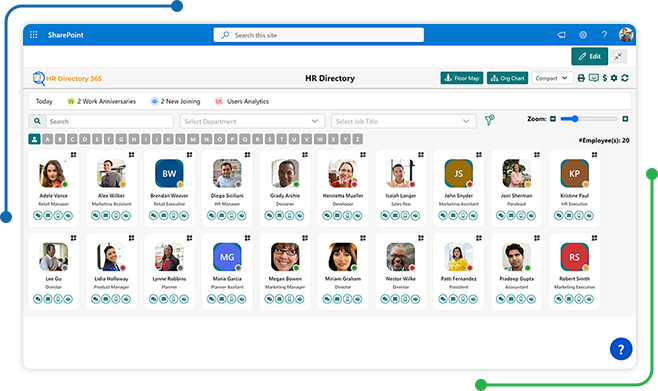The width and height of the screenshot is (658, 391).
Task: Click the clear filter funnel icon
Action: pyautogui.click(x=490, y=120)
